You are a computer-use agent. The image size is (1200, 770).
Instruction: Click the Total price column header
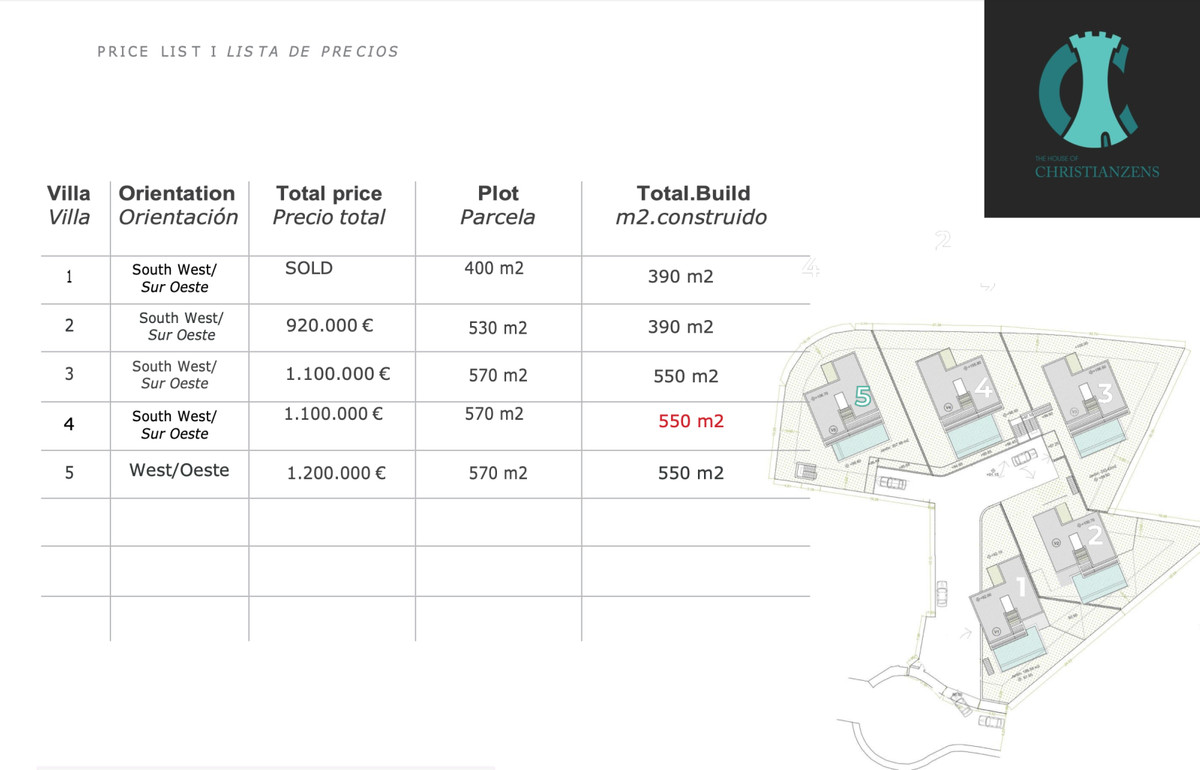tap(329, 204)
